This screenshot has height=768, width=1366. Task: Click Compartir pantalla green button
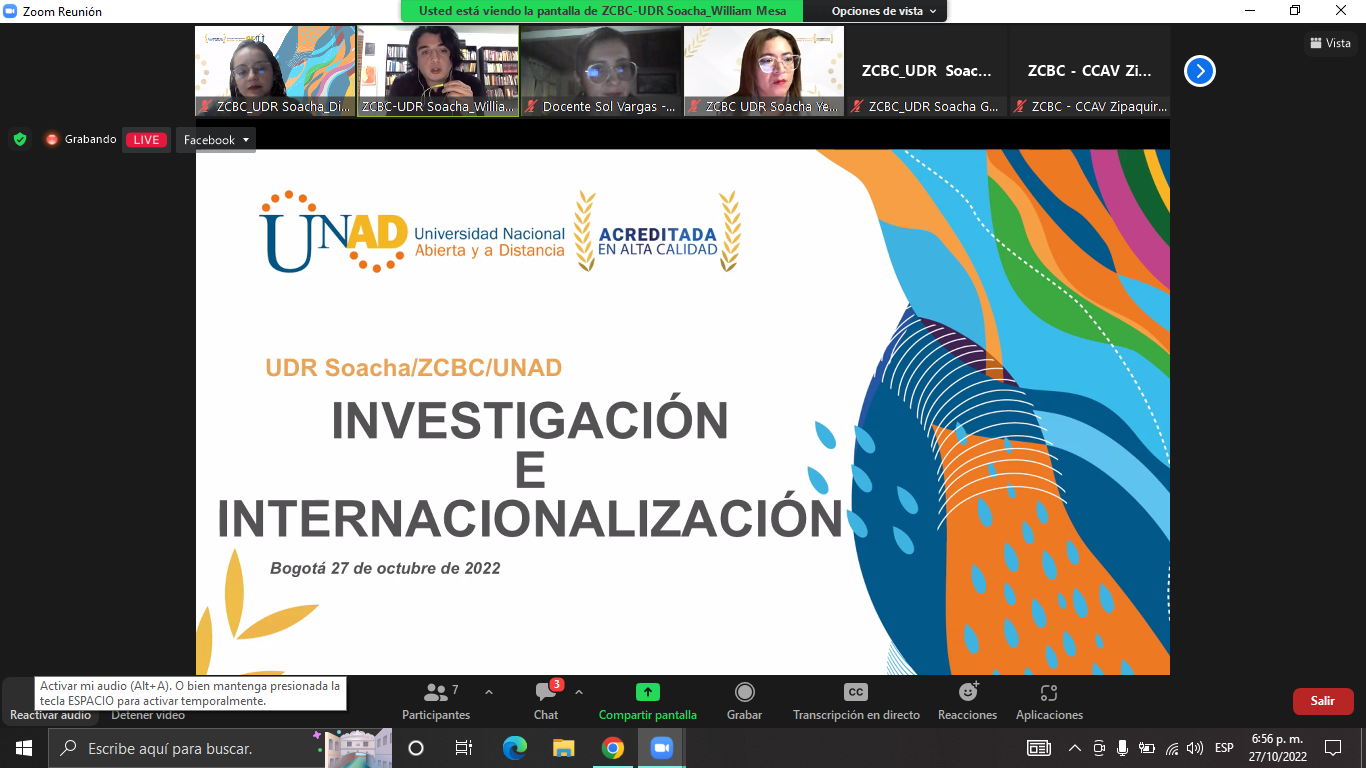coord(648,701)
